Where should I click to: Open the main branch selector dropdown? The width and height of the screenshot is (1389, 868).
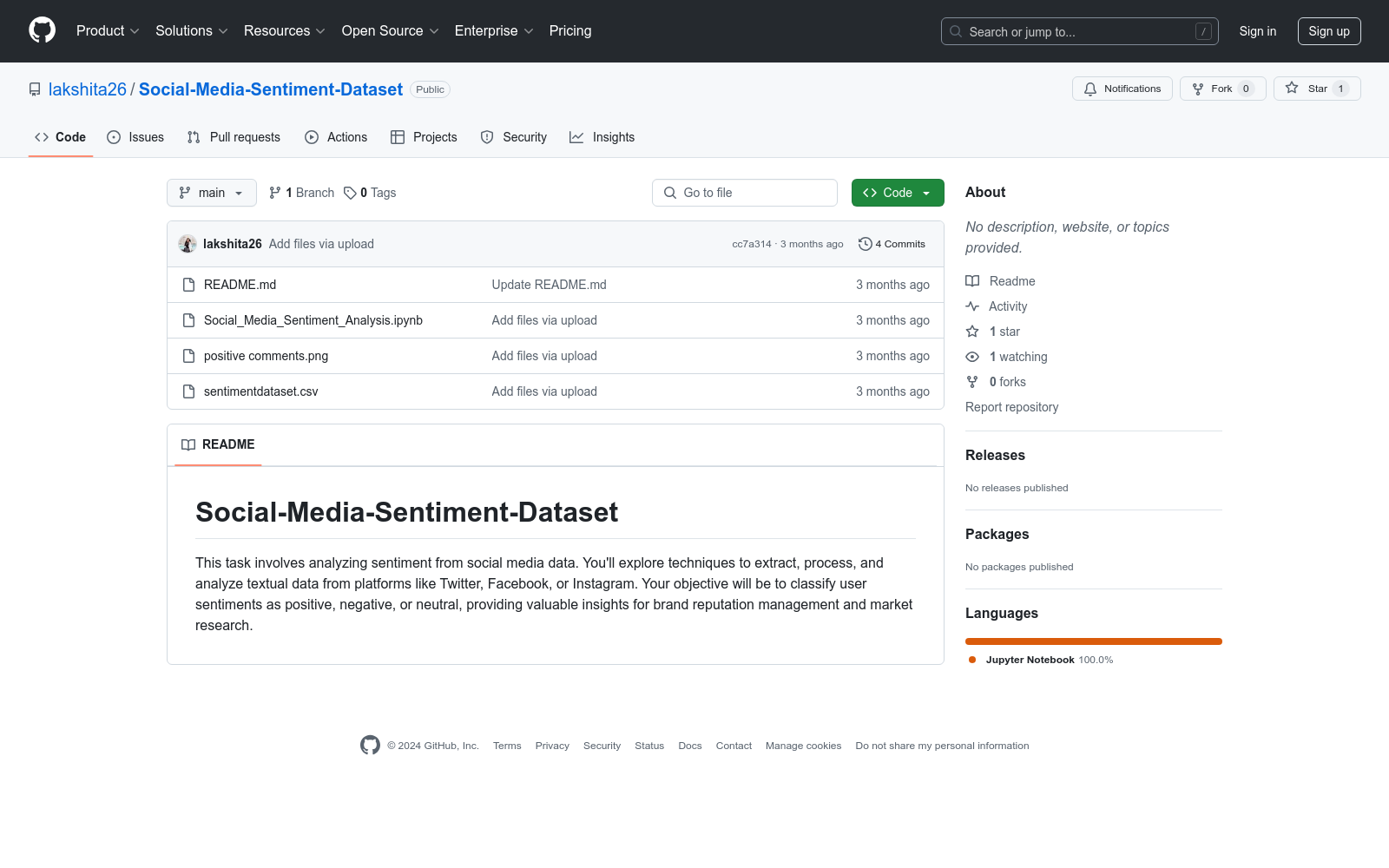point(212,193)
